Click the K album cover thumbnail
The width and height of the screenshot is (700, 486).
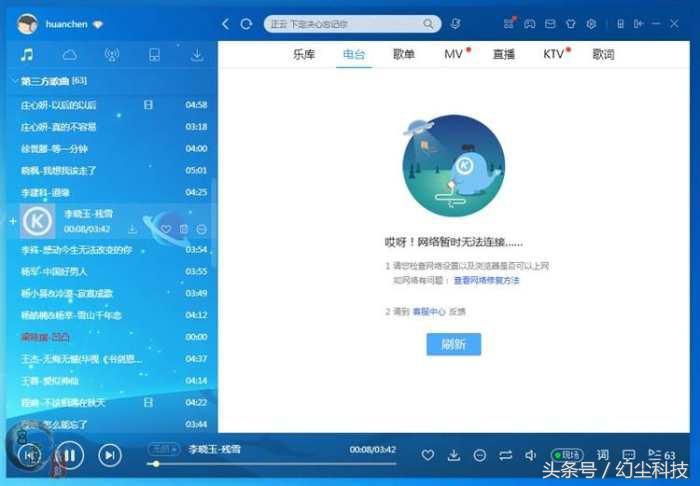click(x=38, y=221)
